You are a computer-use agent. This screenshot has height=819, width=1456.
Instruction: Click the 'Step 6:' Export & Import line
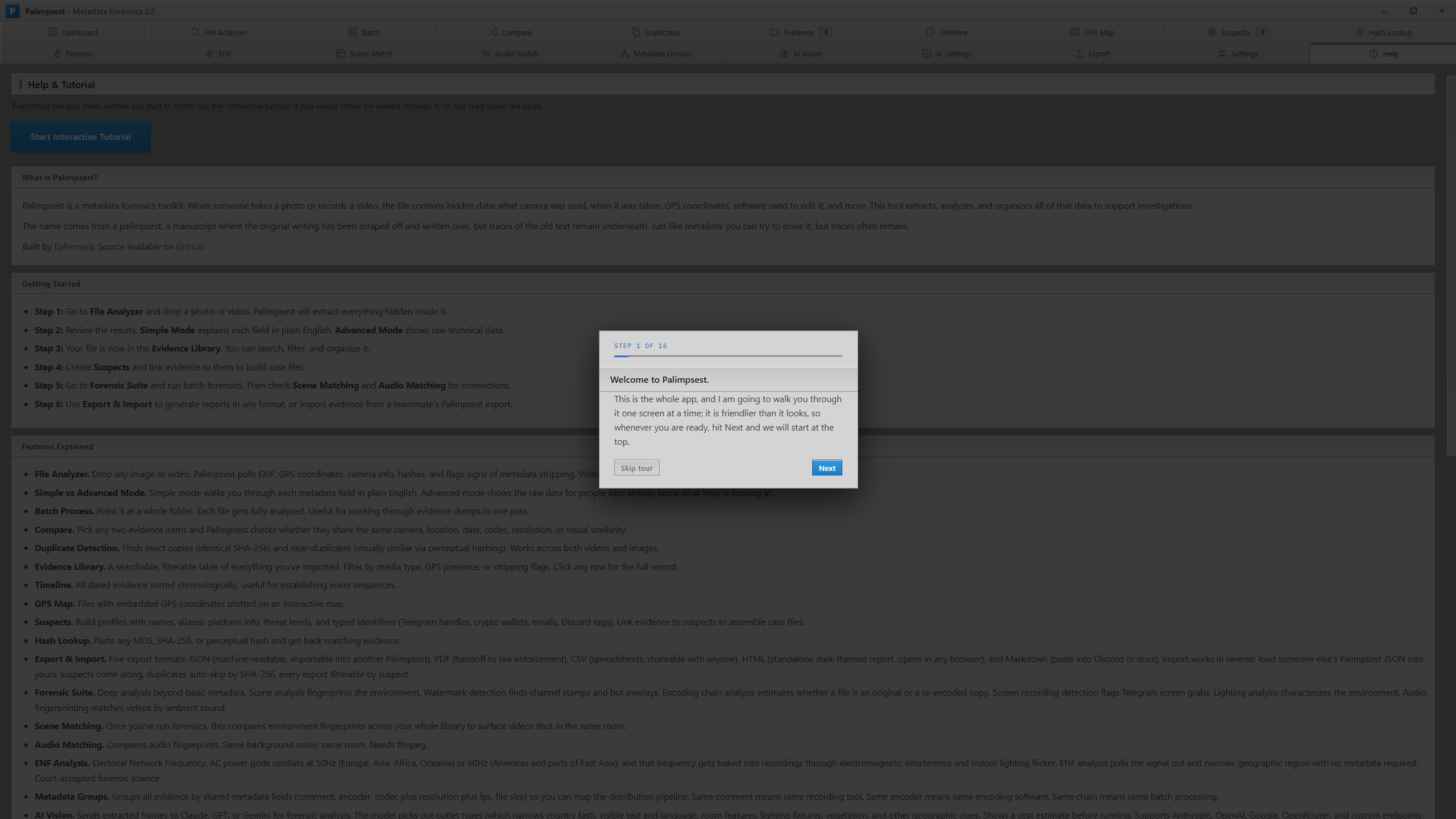[x=274, y=404]
